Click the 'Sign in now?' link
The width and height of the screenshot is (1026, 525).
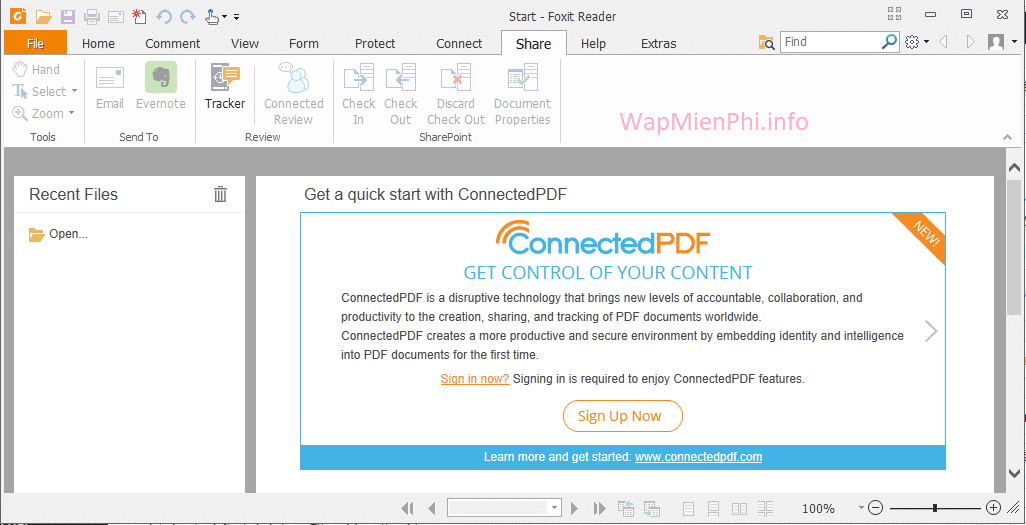[x=475, y=378]
